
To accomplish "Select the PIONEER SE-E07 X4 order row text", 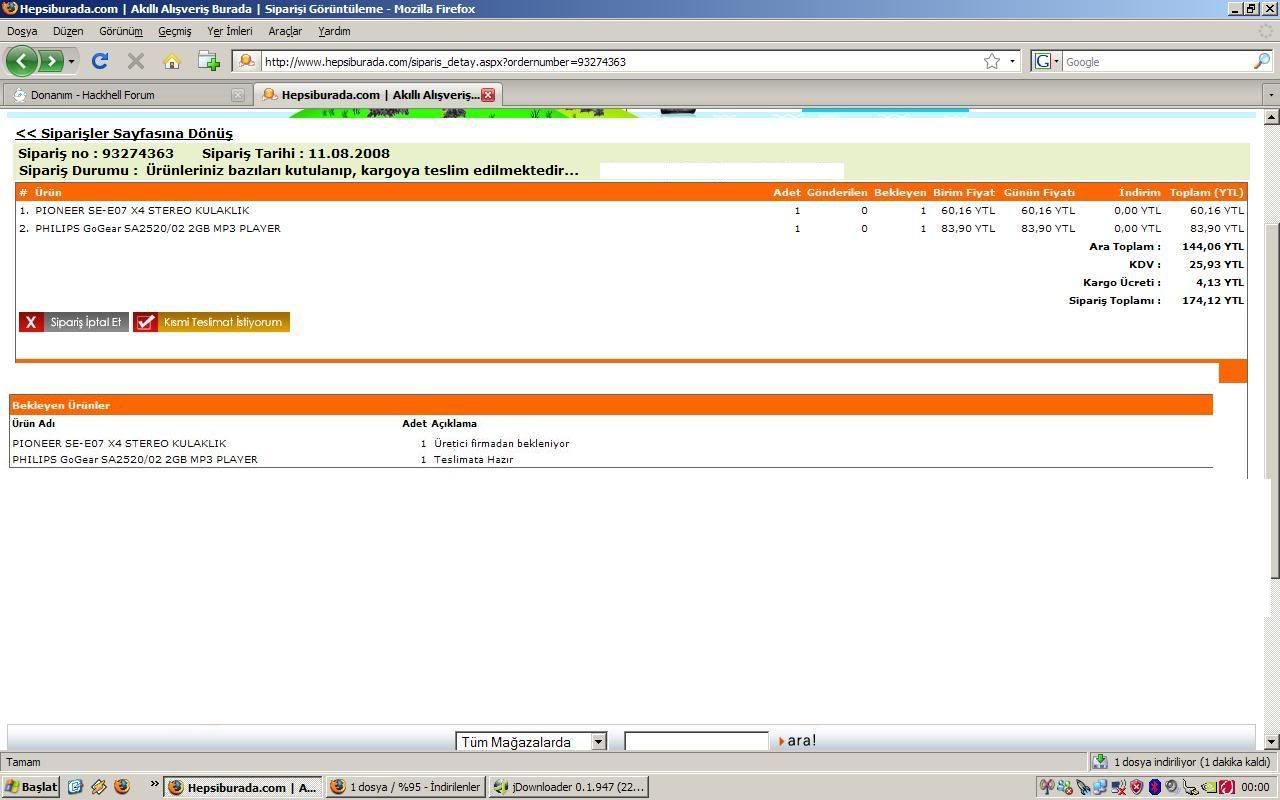I will pos(142,211).
